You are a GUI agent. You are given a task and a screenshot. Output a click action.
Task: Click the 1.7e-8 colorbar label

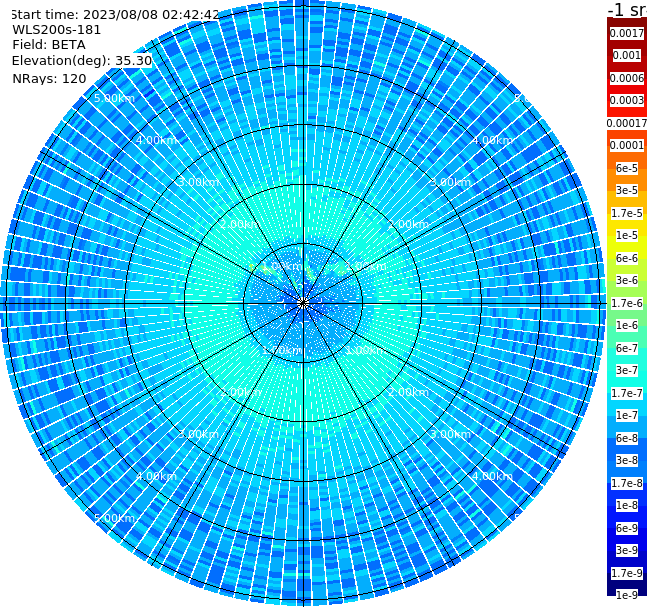(627, 483)
